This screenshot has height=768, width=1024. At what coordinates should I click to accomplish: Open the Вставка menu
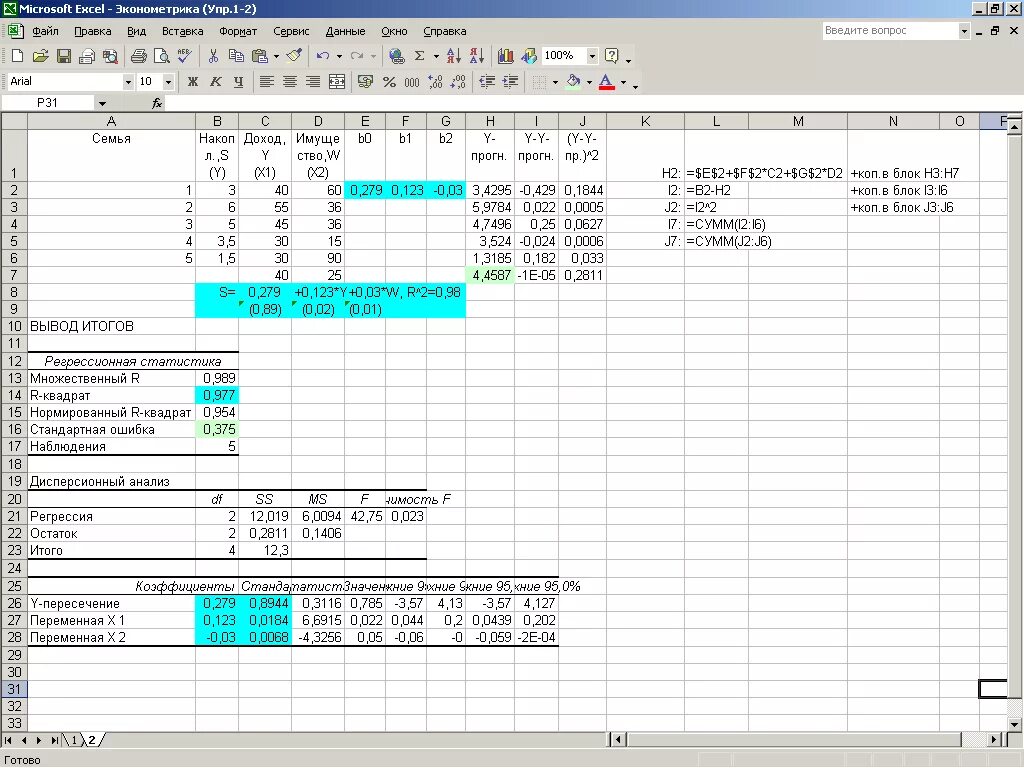coord(183,31)
